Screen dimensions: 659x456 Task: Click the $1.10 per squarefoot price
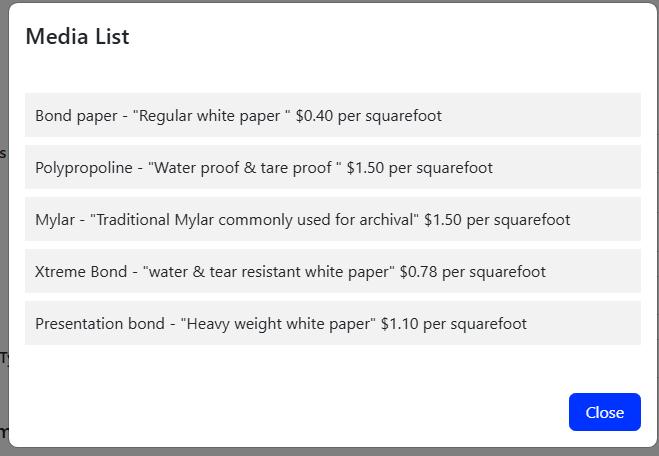click(x=453, y=323)
